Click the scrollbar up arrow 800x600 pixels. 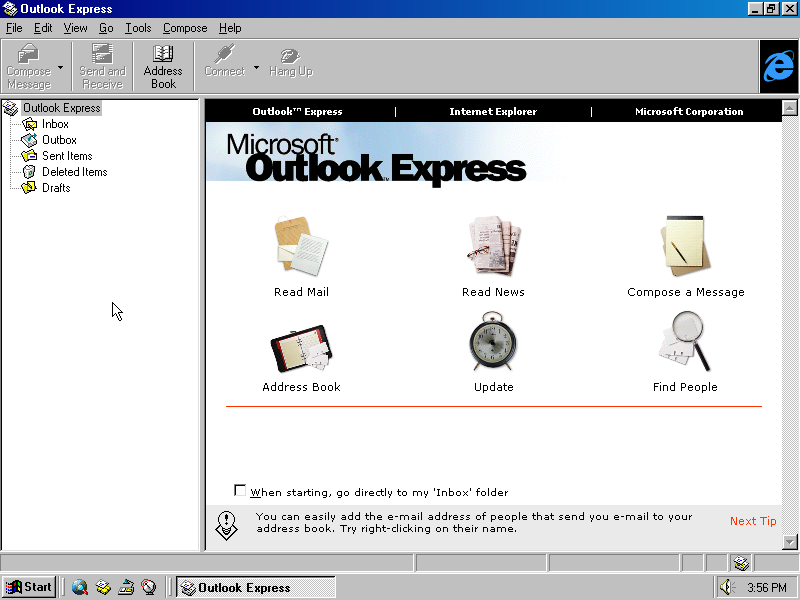coord(790,108)
